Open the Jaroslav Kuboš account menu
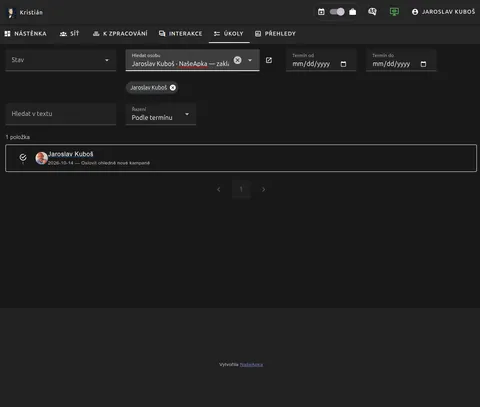Image resolution: width=480 pixels, height=407 pixels. coord(443,12)
